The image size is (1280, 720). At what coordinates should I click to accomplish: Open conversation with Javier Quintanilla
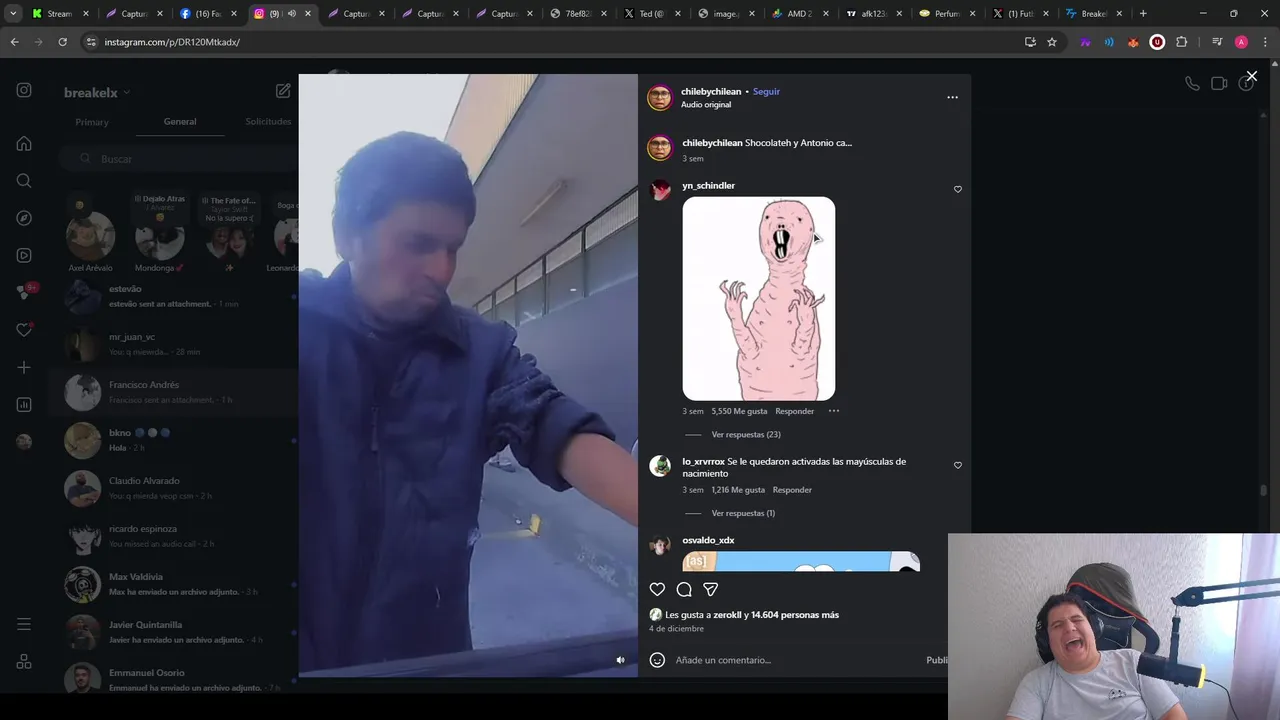pos(175,632)
